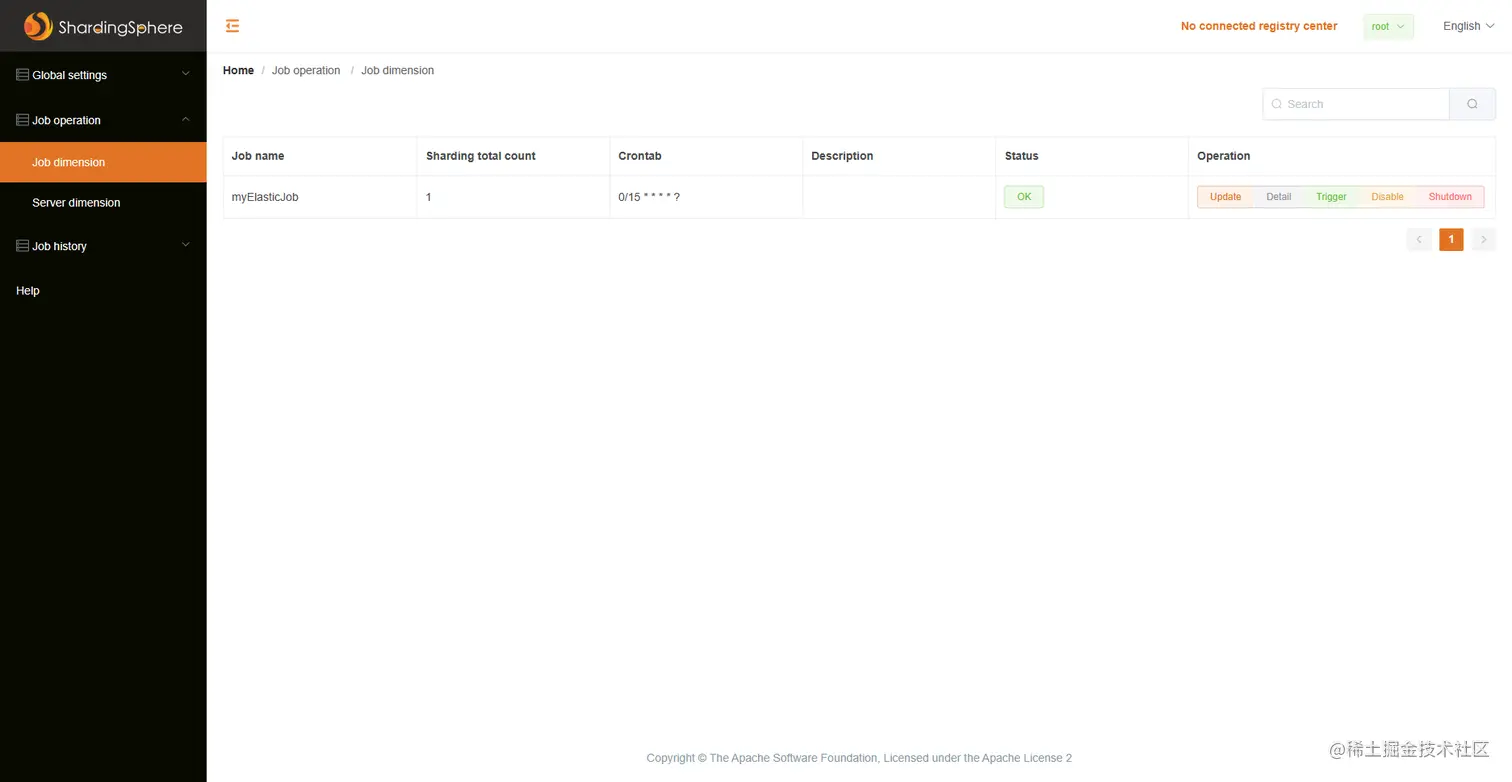Image resolution: width=1512 pixels, height=782 pixels.
Task: Select Job dimension in the sidebar
Action: pos(103,162)
